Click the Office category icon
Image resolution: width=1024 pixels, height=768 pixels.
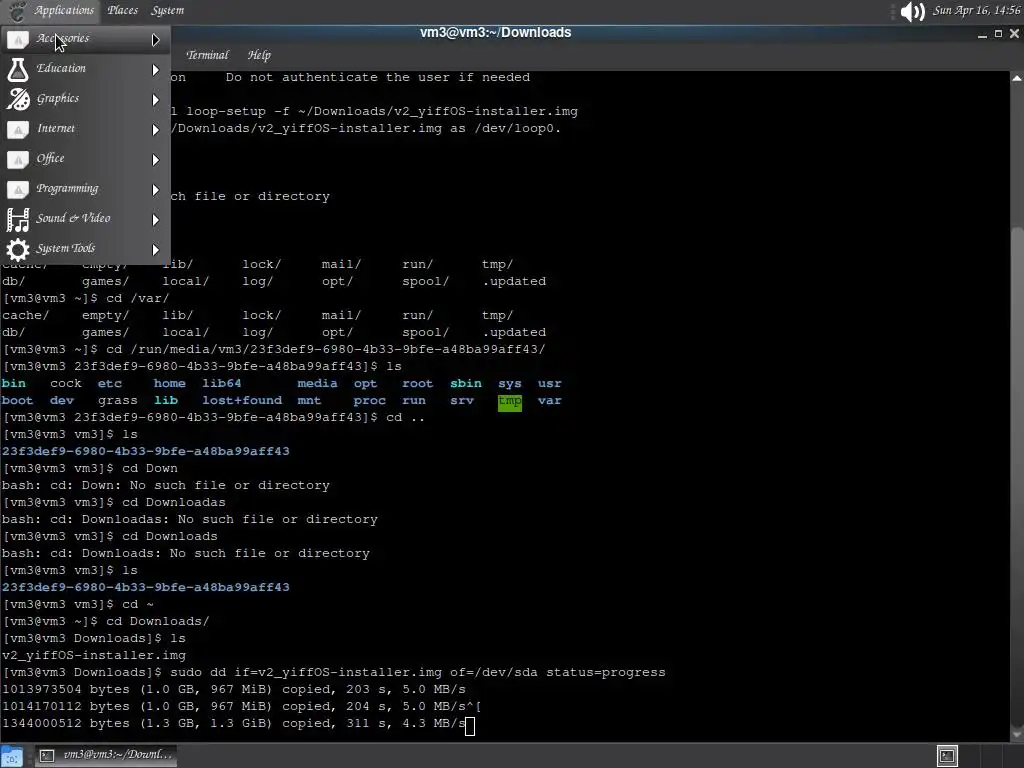click(18, 159)
